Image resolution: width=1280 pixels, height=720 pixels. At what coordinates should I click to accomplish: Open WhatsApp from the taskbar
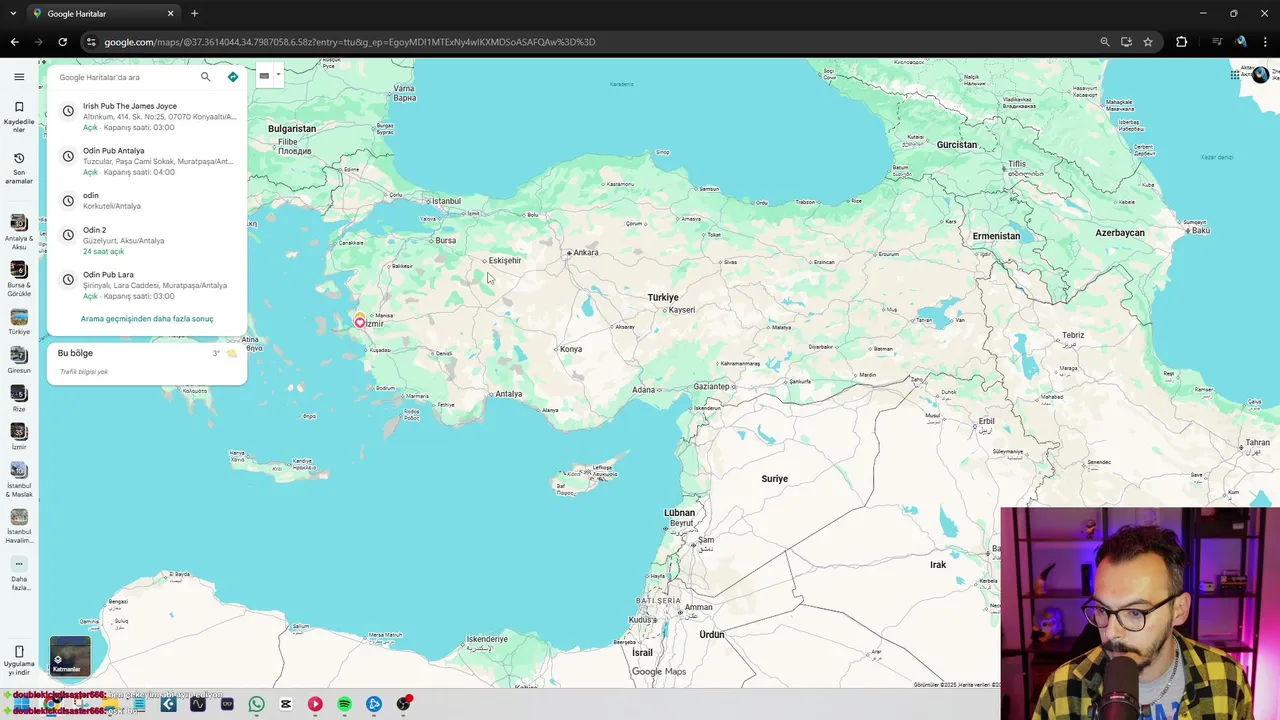point(257,704)
